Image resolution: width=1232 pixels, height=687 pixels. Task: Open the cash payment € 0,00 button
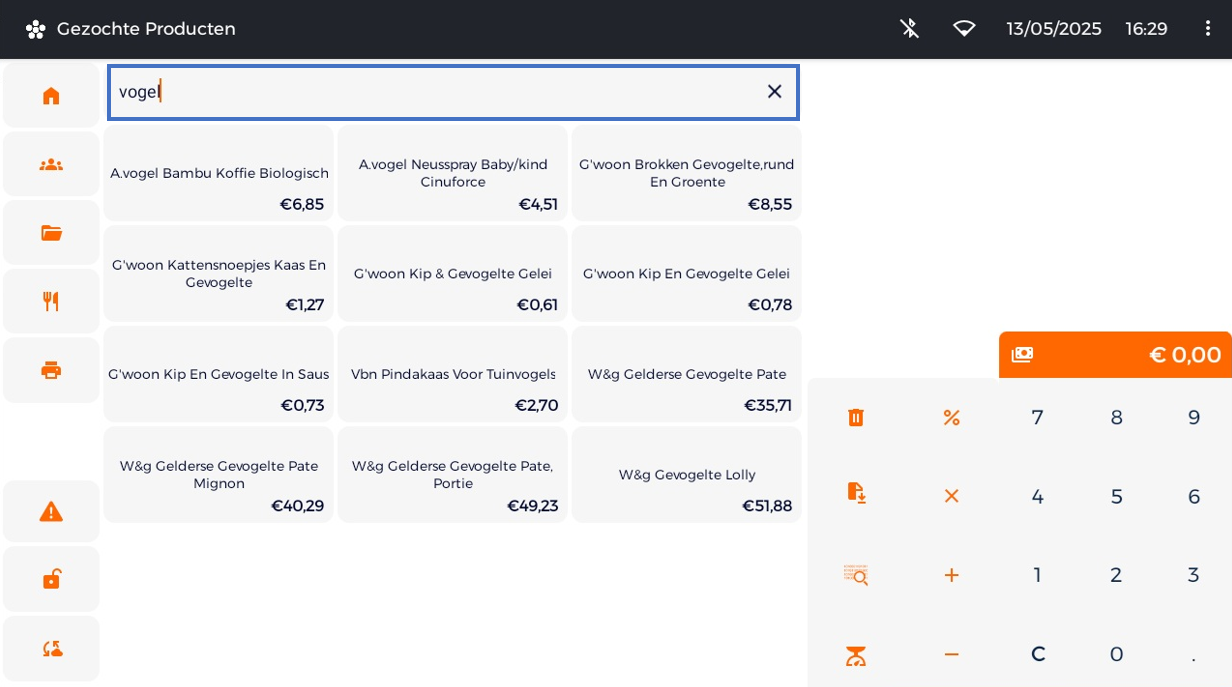coord(1115,355)
